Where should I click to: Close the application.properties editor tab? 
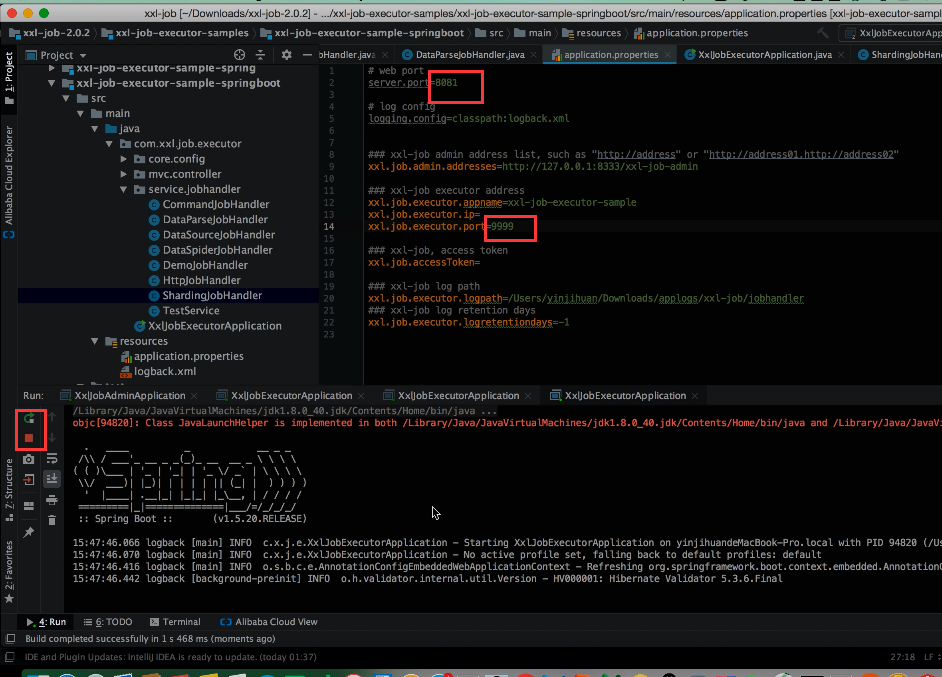pos(667,55)
